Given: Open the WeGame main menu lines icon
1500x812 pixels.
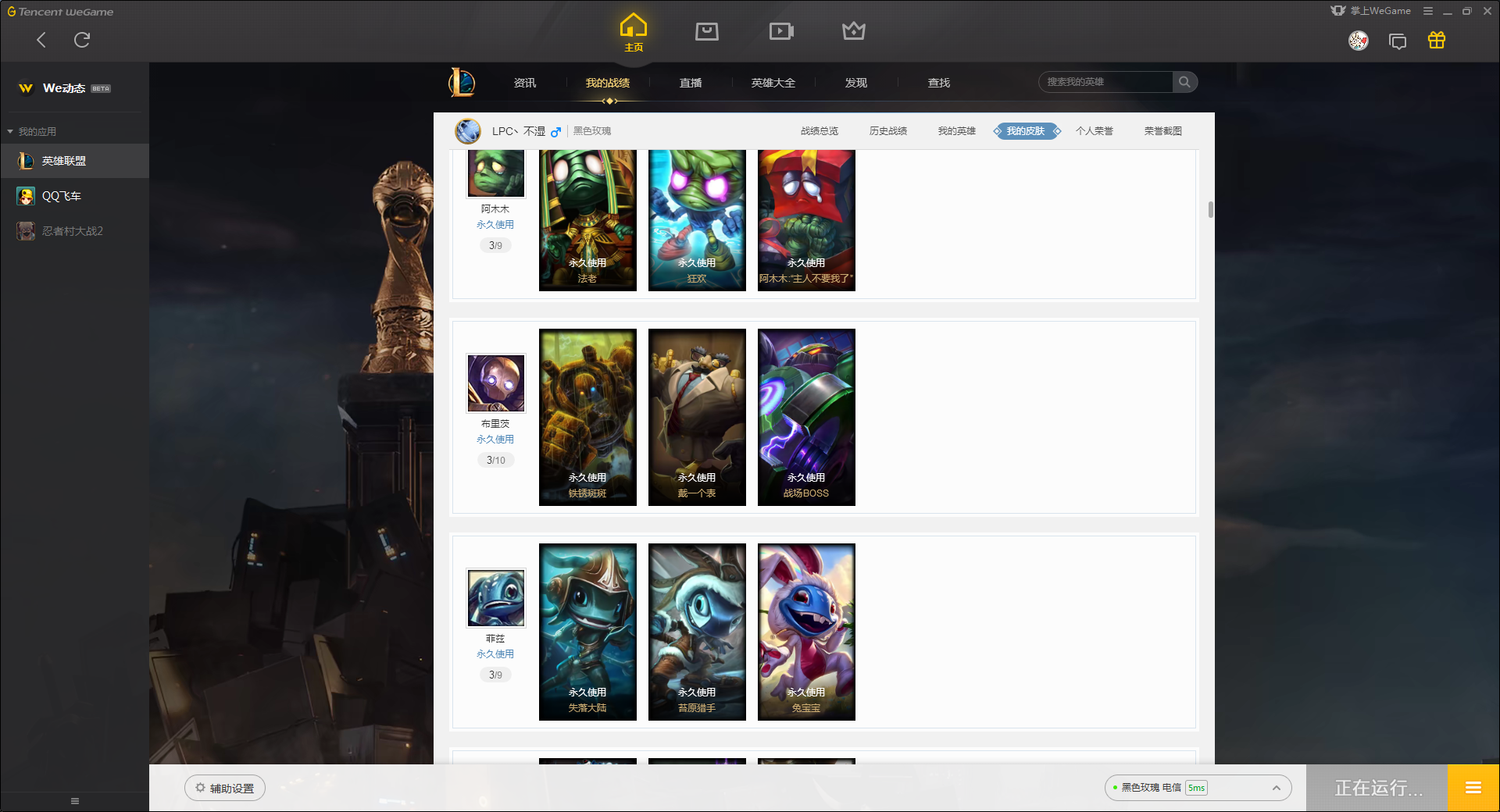Looking at the screenshot, I should tap(1428, 11).
